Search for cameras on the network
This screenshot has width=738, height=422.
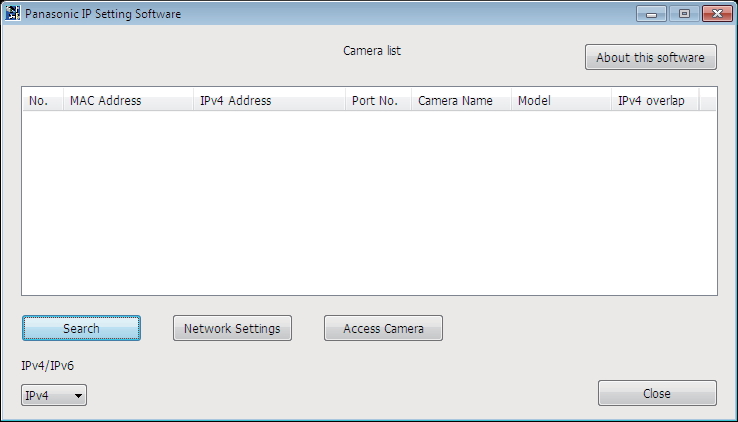click(81, 328)
